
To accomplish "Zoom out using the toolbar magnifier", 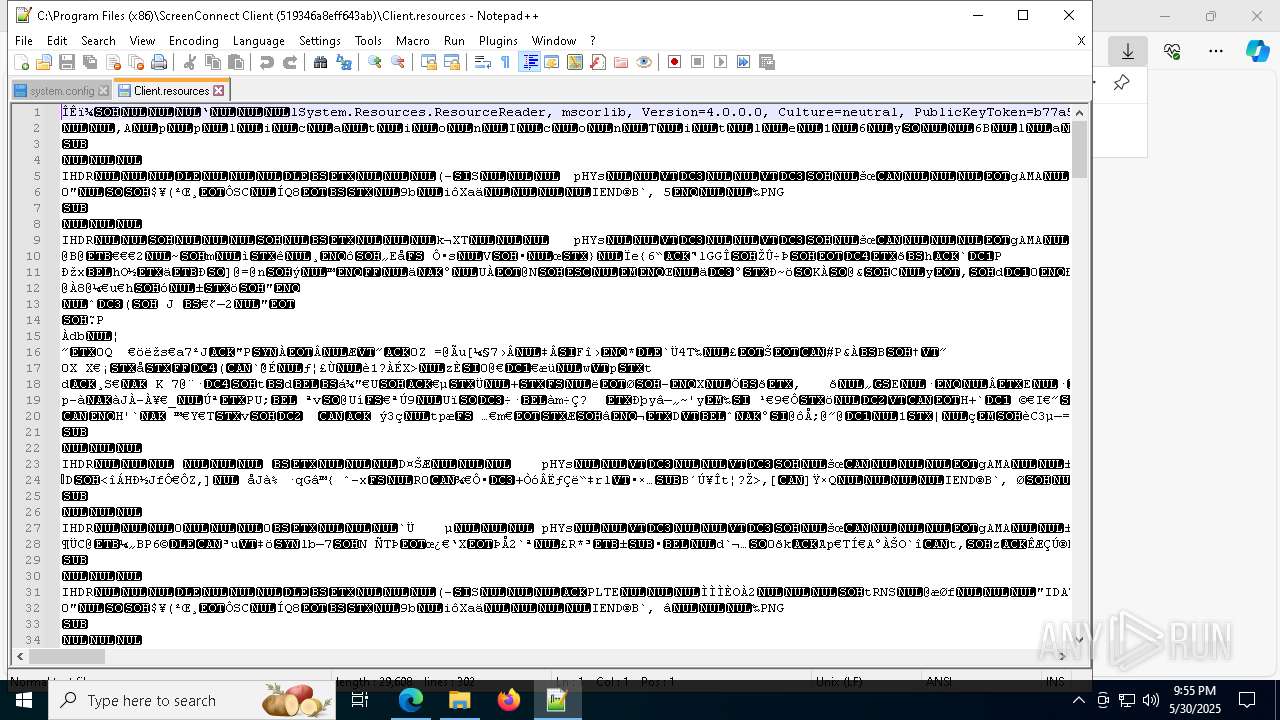I will tap(398, 62).
